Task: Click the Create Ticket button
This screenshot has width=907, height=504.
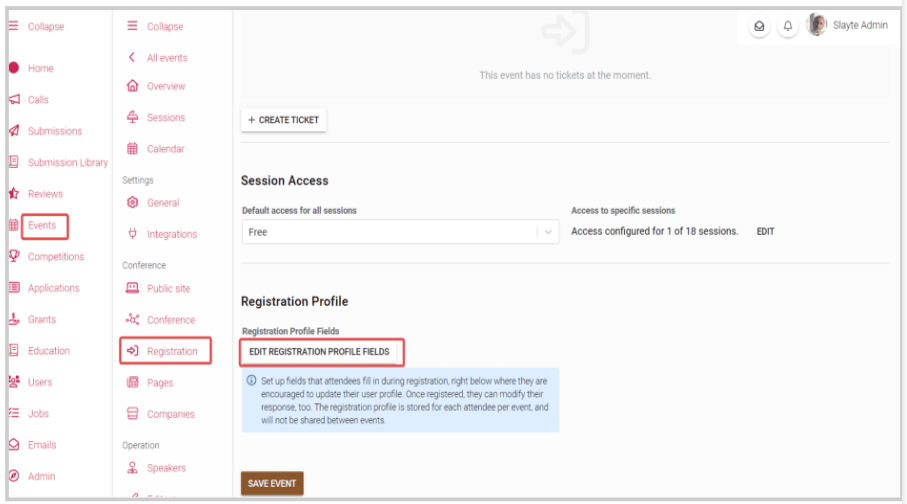Action: 283,120
